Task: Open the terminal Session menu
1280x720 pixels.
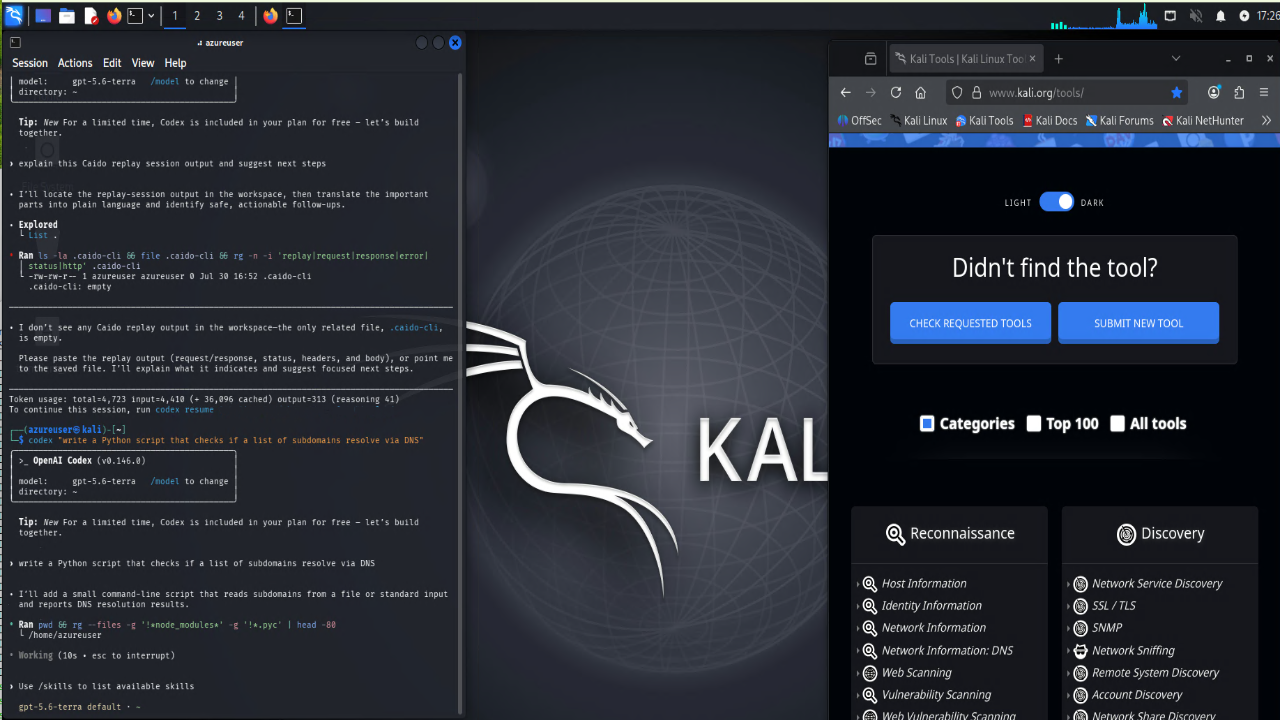Action: coord(30,63)
